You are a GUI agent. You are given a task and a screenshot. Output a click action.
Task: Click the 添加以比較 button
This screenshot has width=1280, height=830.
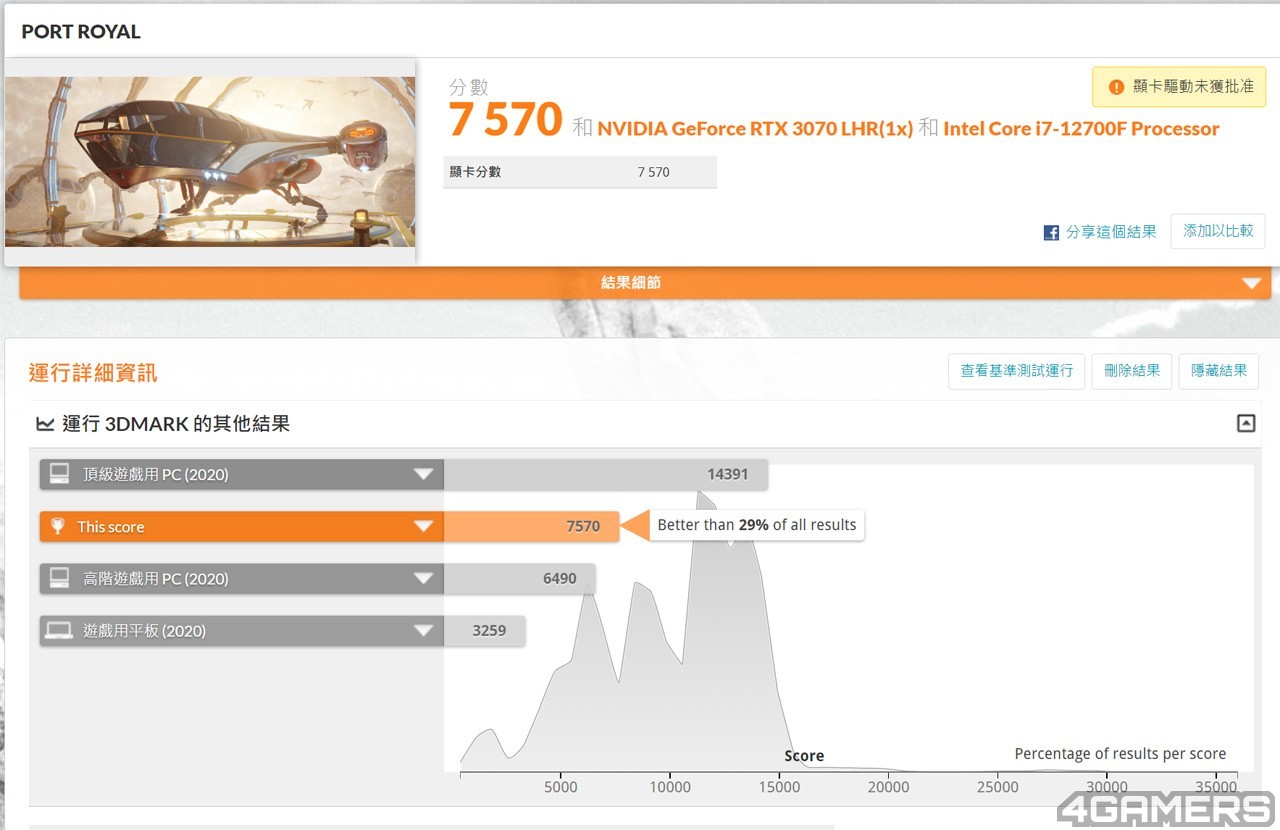coord(1218,231)
